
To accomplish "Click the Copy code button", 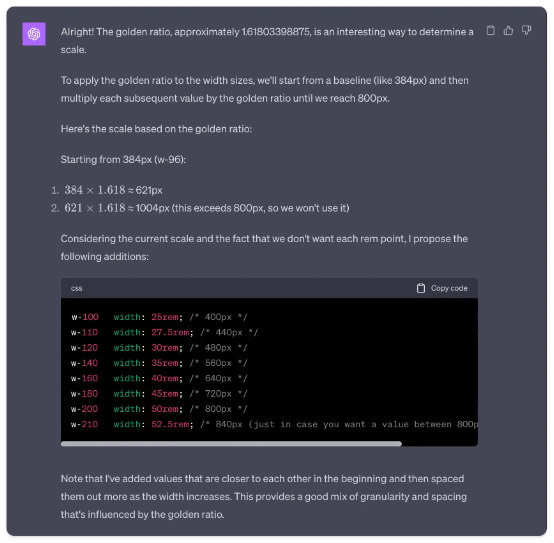I will coord(442,288).
